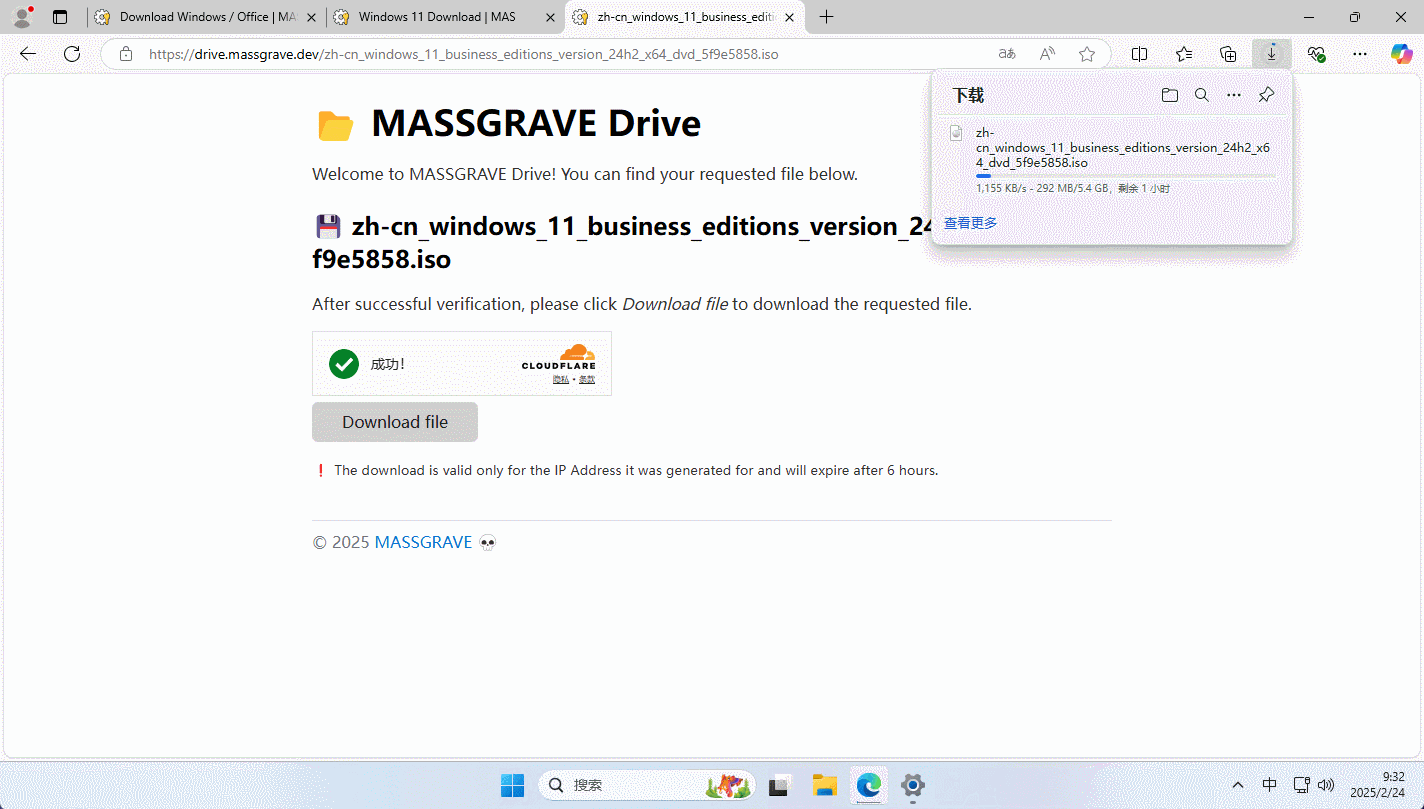The width and height of the screenshot is (1424, 809).
Task: Open downloads folder icon in downloads panel
Action: [1169, 95]
